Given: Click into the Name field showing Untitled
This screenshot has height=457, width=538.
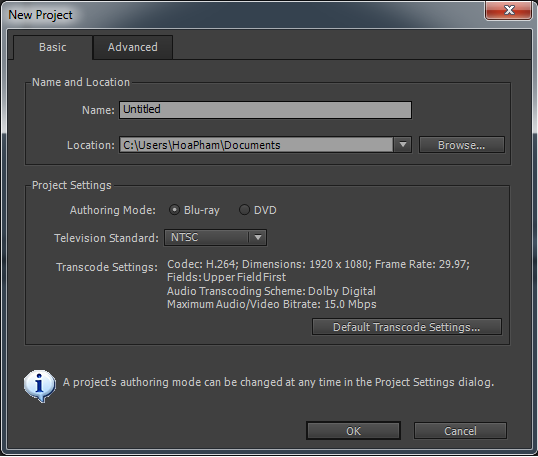Looking at the screenshot, I should tap(265, 110).
